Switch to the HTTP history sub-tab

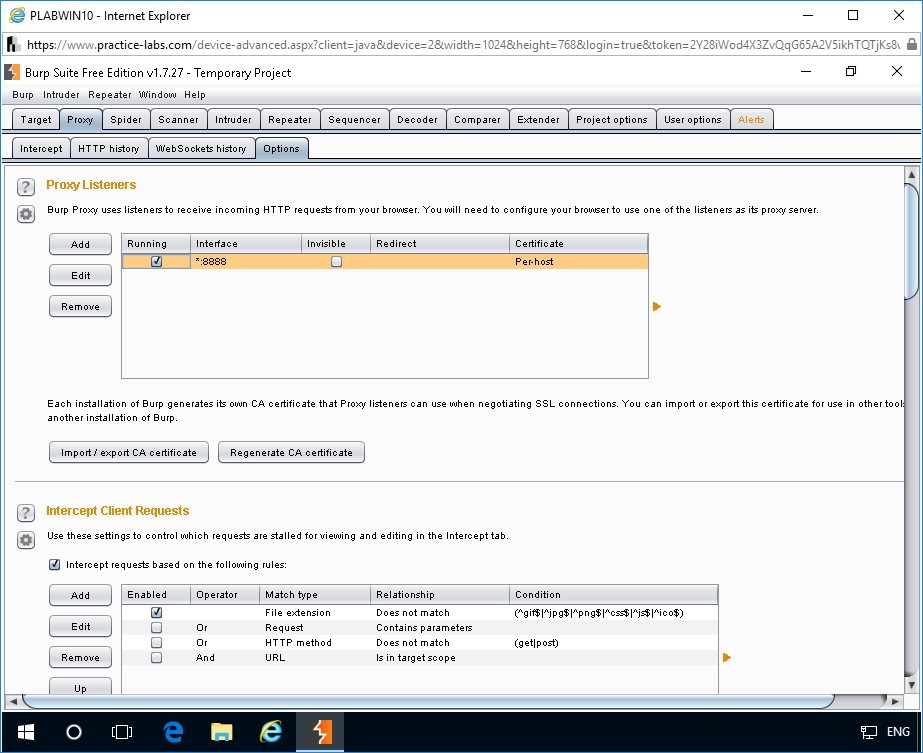coord(108,148)
